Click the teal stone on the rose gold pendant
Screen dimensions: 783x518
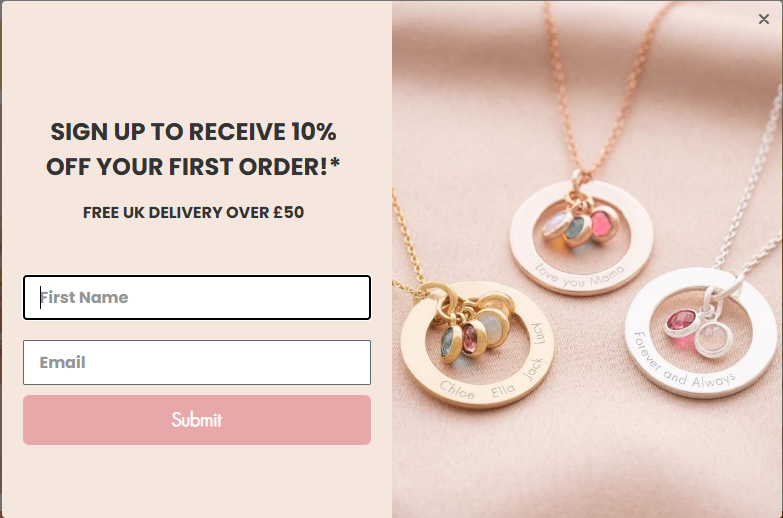(x=577, y=230)
